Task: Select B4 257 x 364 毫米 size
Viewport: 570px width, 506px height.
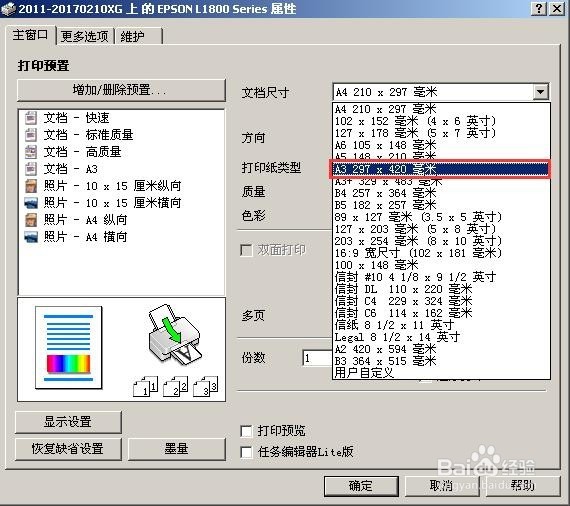Action: (x=441, y=193)
